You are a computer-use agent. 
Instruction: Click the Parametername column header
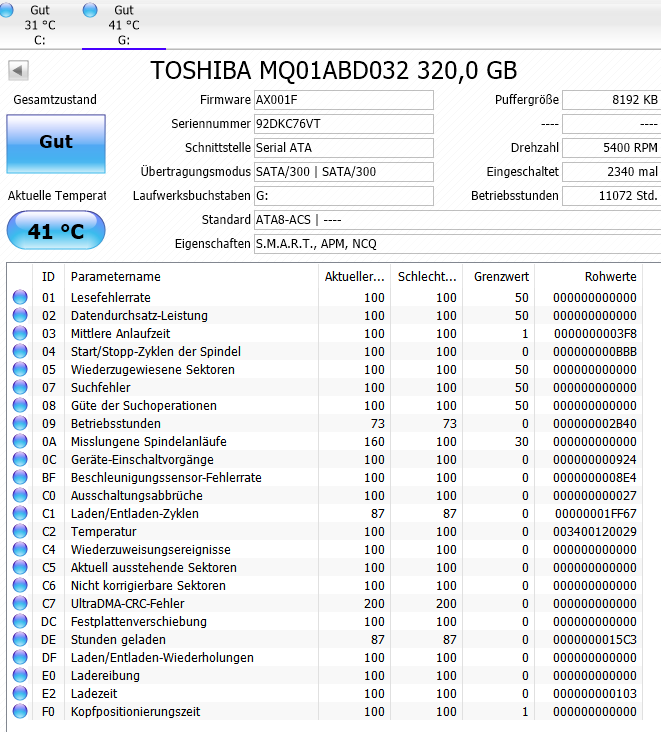(x=191, y=277)
